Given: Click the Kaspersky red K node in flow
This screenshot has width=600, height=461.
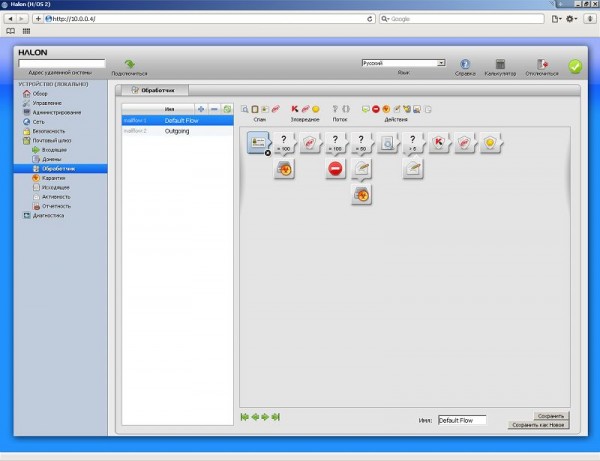Looking at the screenshot, I should tap(437, 144).
